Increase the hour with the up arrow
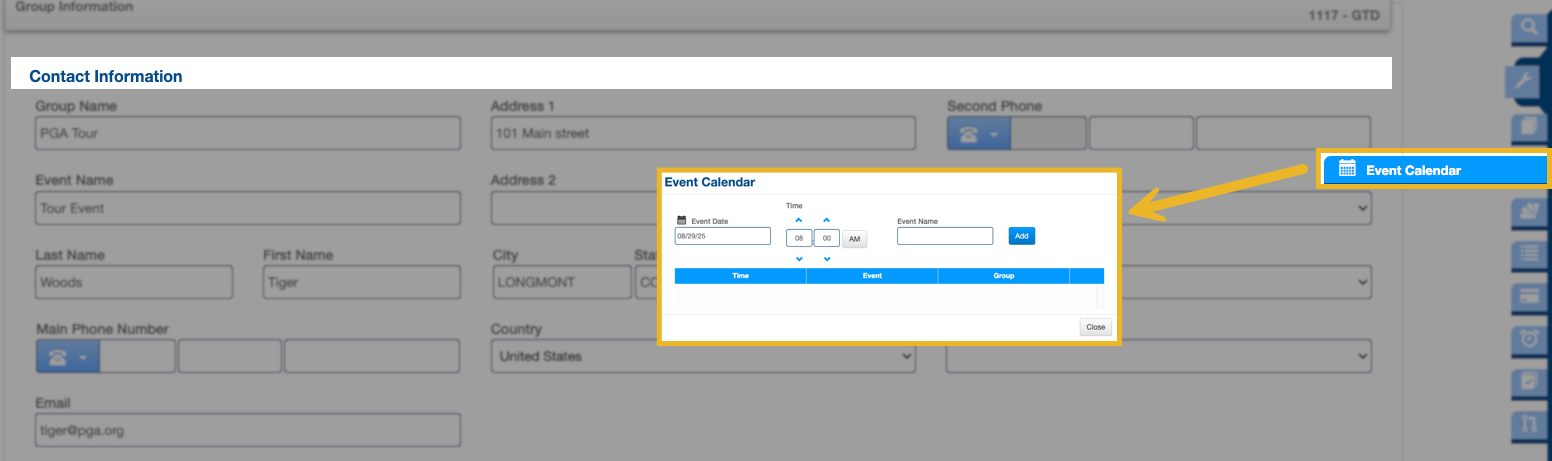 pos(798,220)
